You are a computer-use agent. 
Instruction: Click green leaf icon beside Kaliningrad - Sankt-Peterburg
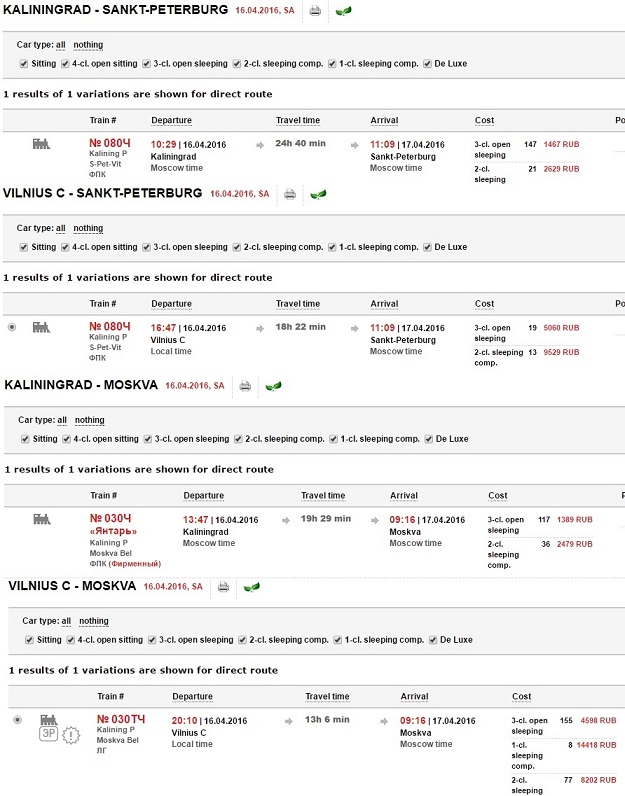(343, 11)
